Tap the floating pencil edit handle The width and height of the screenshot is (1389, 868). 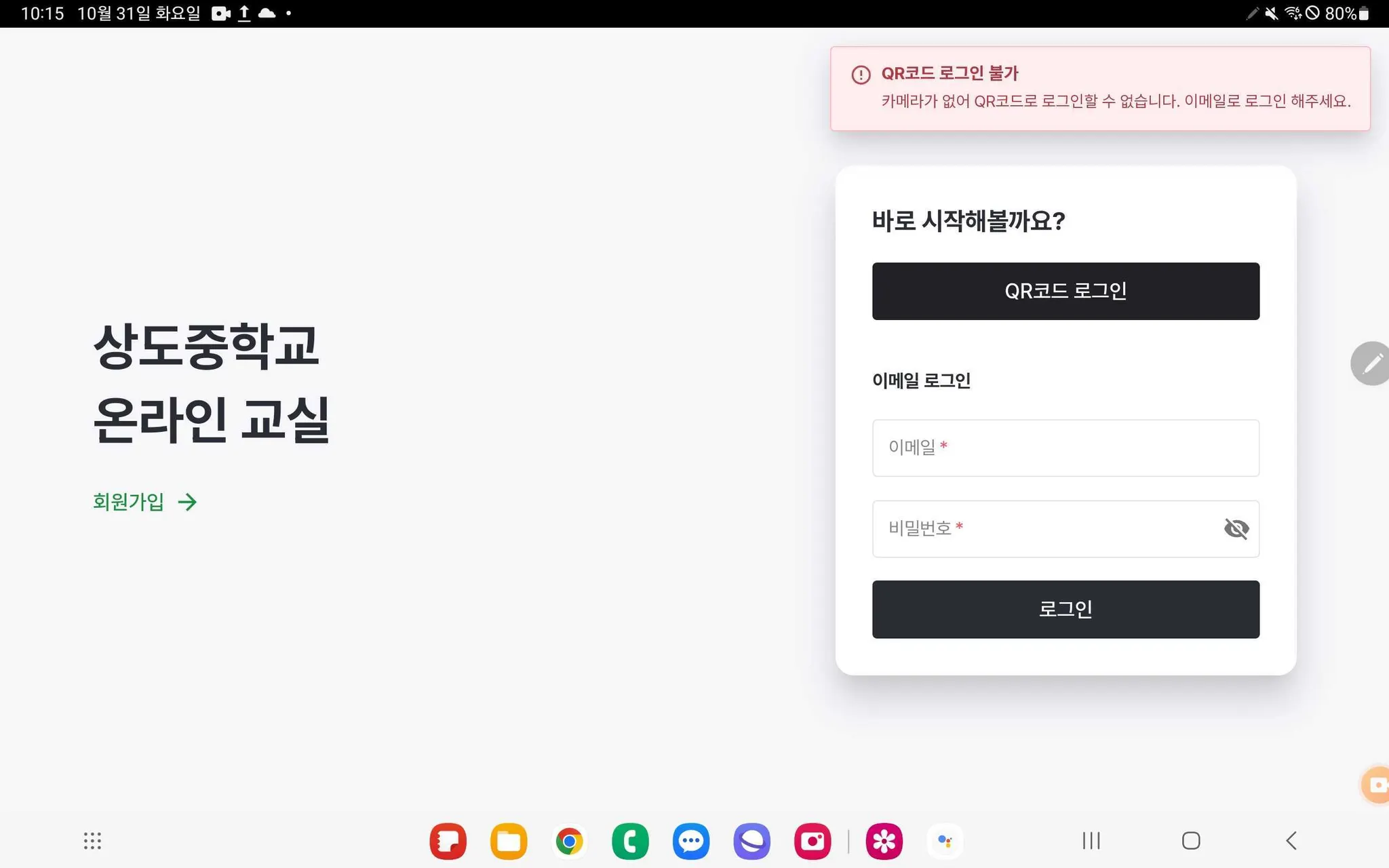click(x=1371, y=363)
